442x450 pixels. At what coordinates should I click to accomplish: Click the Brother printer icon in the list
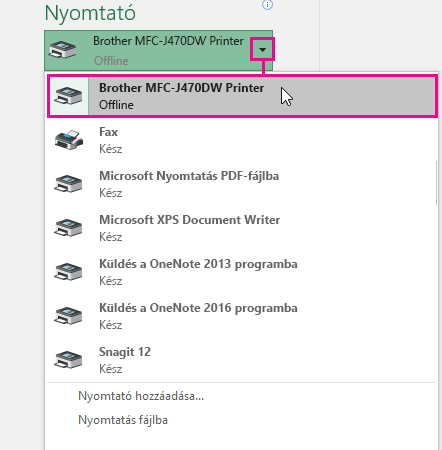68,96
